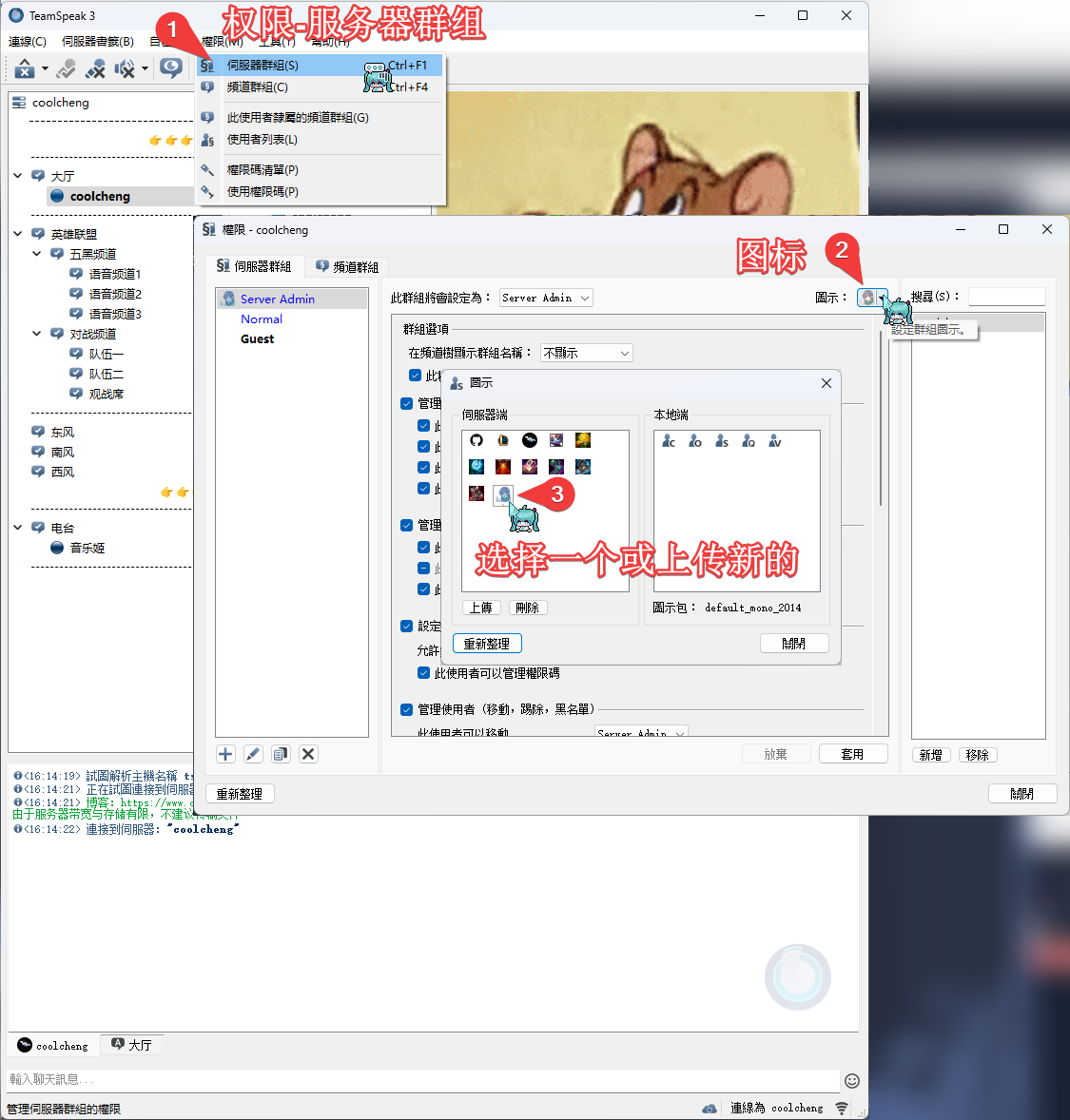Click the 搜尋(S) search field
Viewport: 1070px width, 1120px height.
tap(1006, 297)
